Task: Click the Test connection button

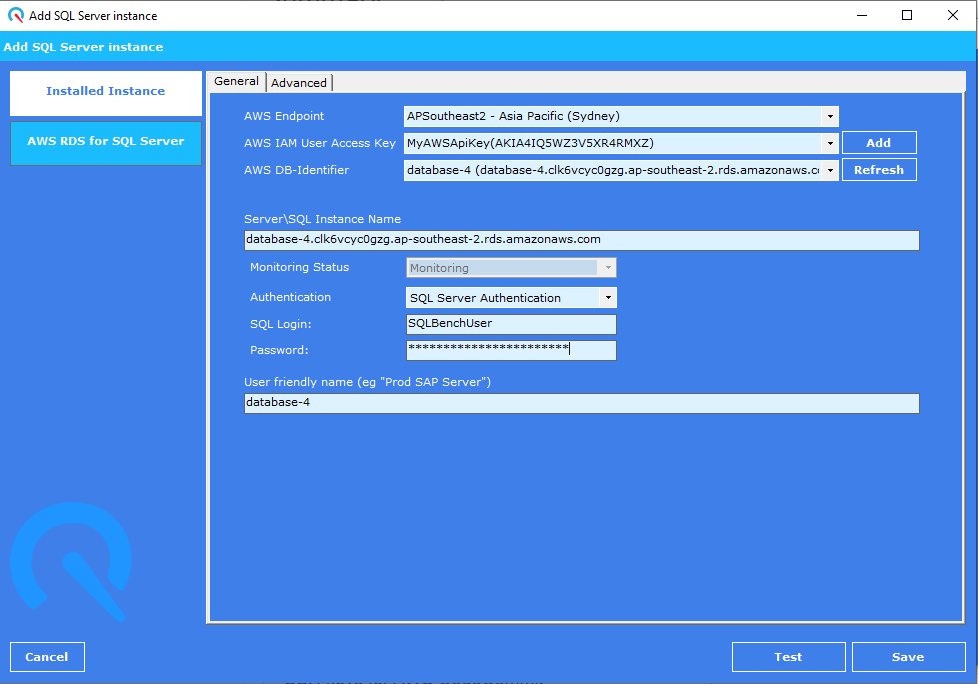Action: click(x=788, y=657)
